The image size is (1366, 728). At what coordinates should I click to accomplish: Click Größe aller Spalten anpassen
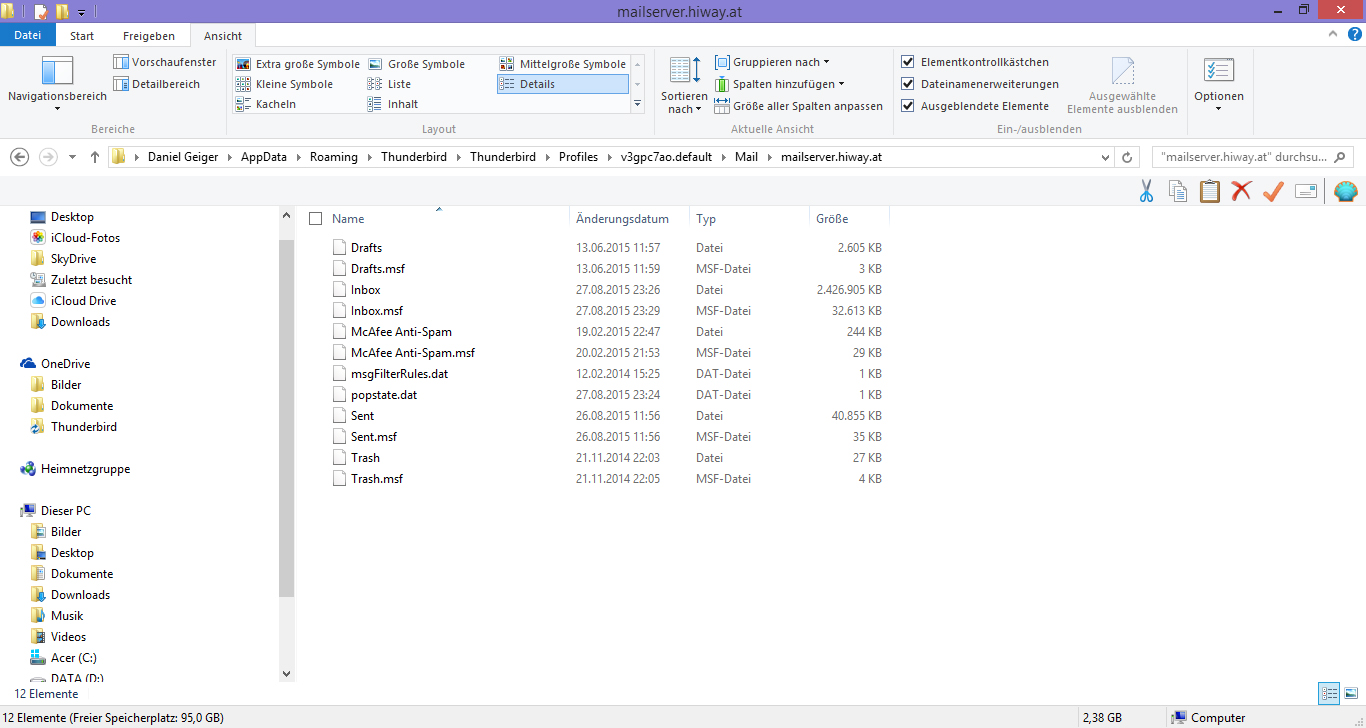pyautogui.click(x=799, y=106)
